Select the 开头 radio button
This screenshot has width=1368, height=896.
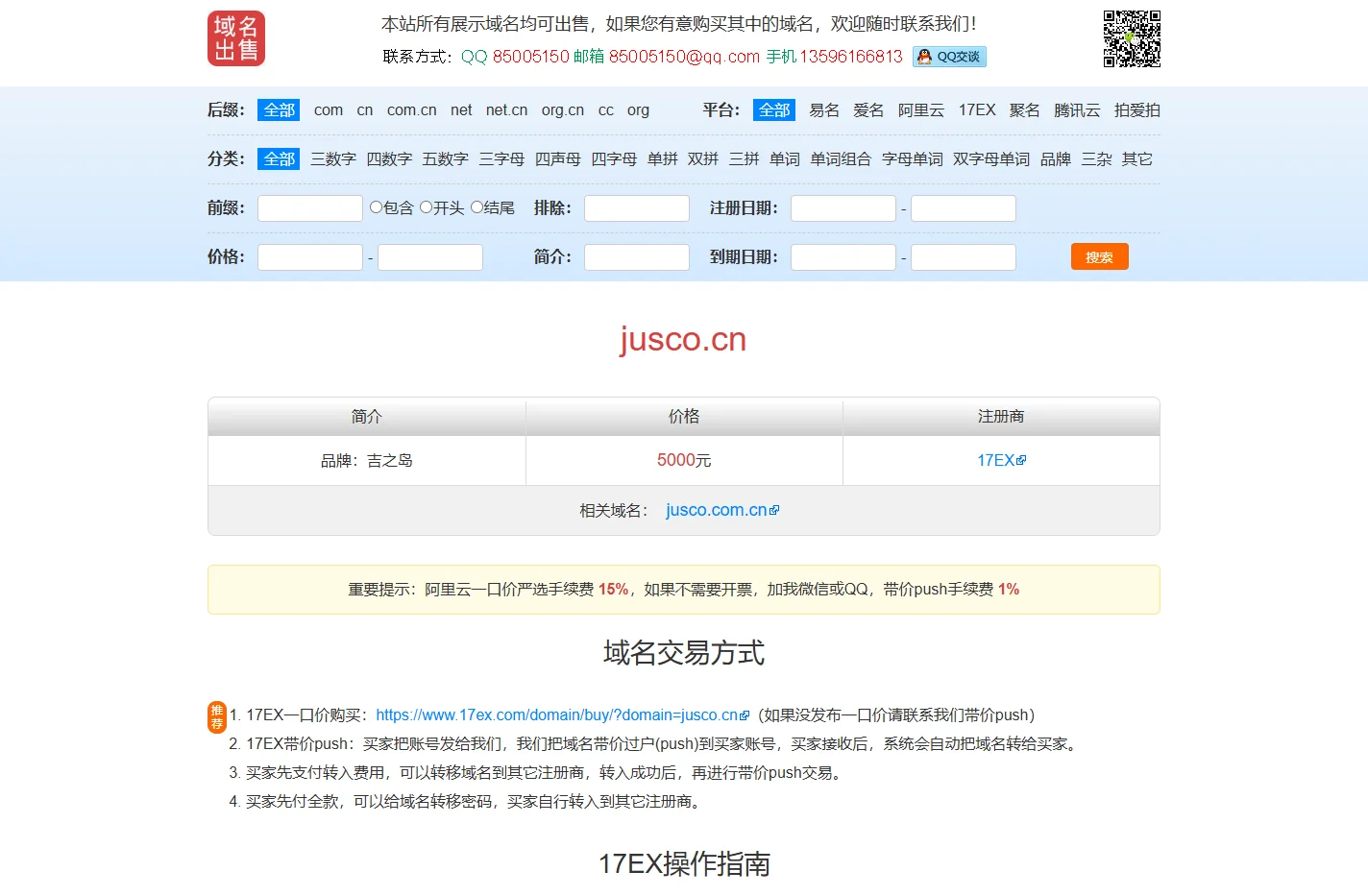coord(426,206)
